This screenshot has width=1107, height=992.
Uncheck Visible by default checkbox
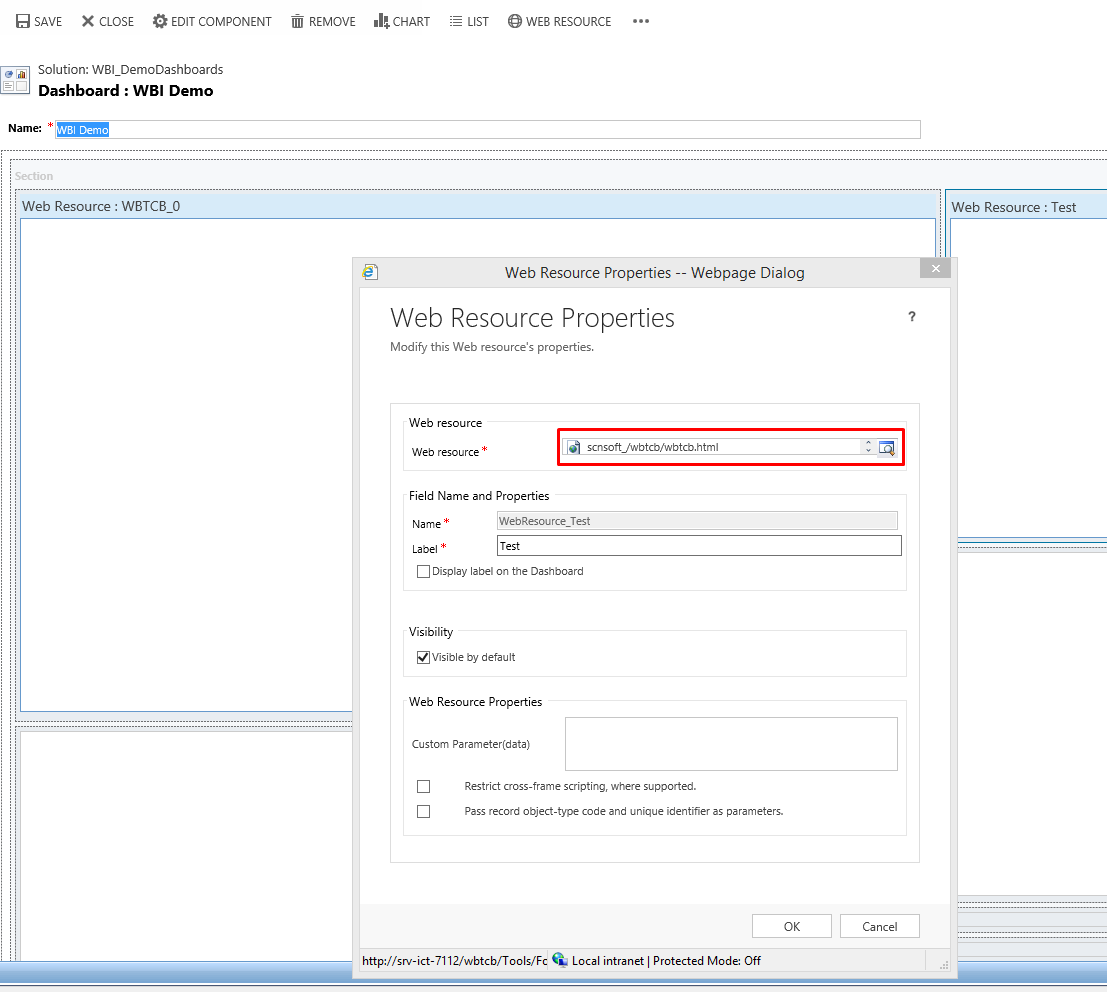tap(423, 657)
